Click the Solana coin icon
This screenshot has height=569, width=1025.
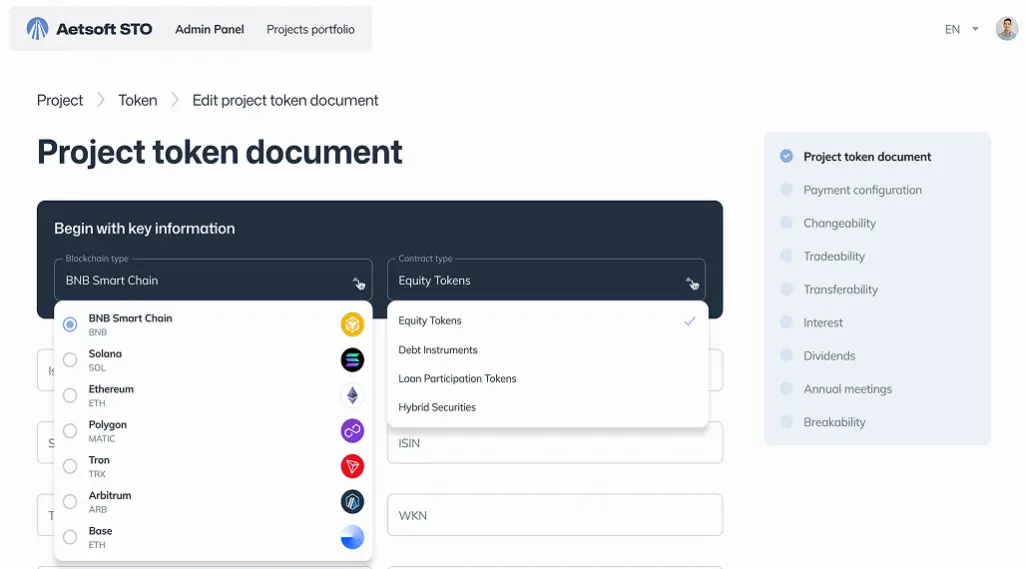[352, 360]
